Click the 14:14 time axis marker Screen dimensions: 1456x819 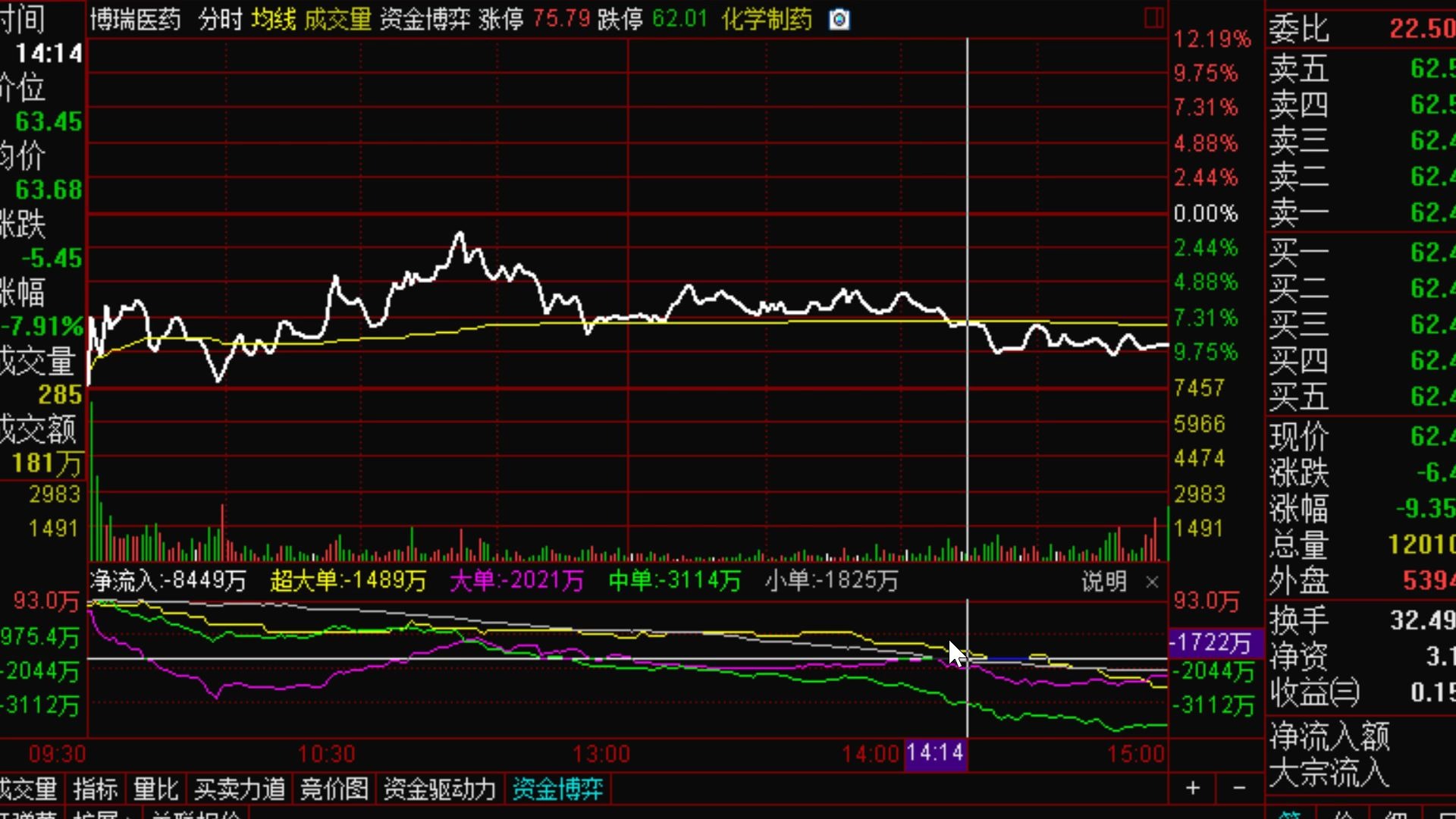pos(935,754)
